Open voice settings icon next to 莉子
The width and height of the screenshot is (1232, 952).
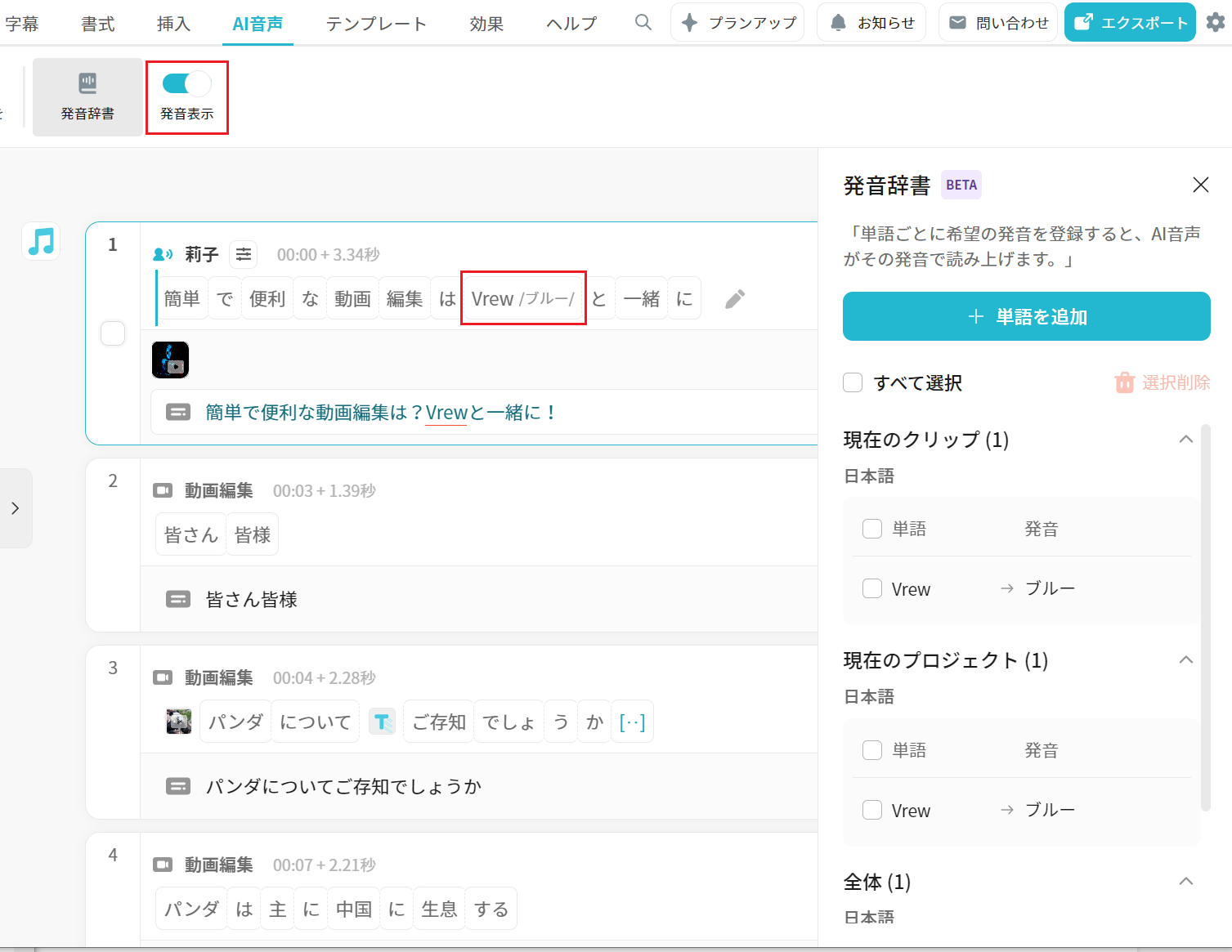click(244, 255)
